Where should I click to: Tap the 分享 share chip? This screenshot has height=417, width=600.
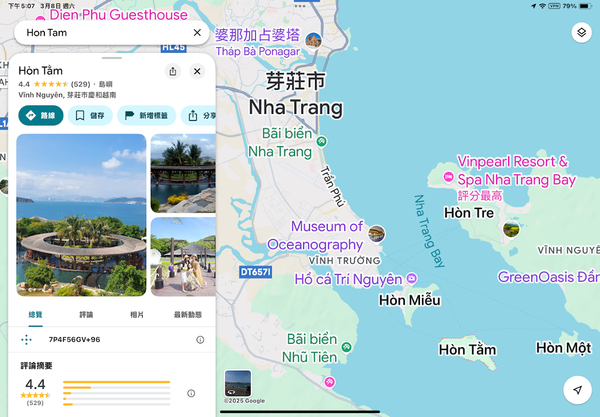198,116
